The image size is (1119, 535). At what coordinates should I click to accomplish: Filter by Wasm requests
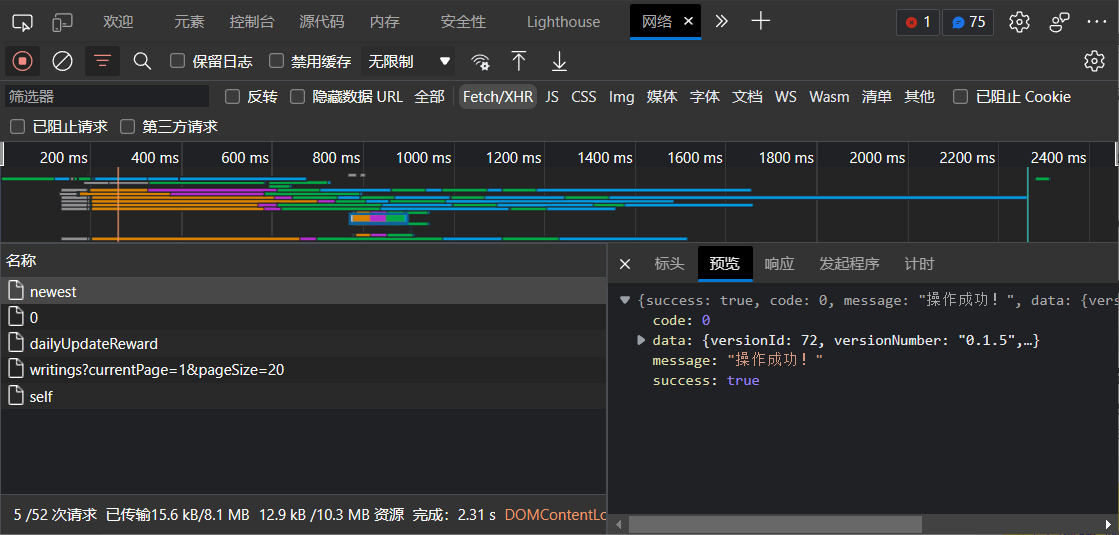pyautogui.click(x=829, y=96)
